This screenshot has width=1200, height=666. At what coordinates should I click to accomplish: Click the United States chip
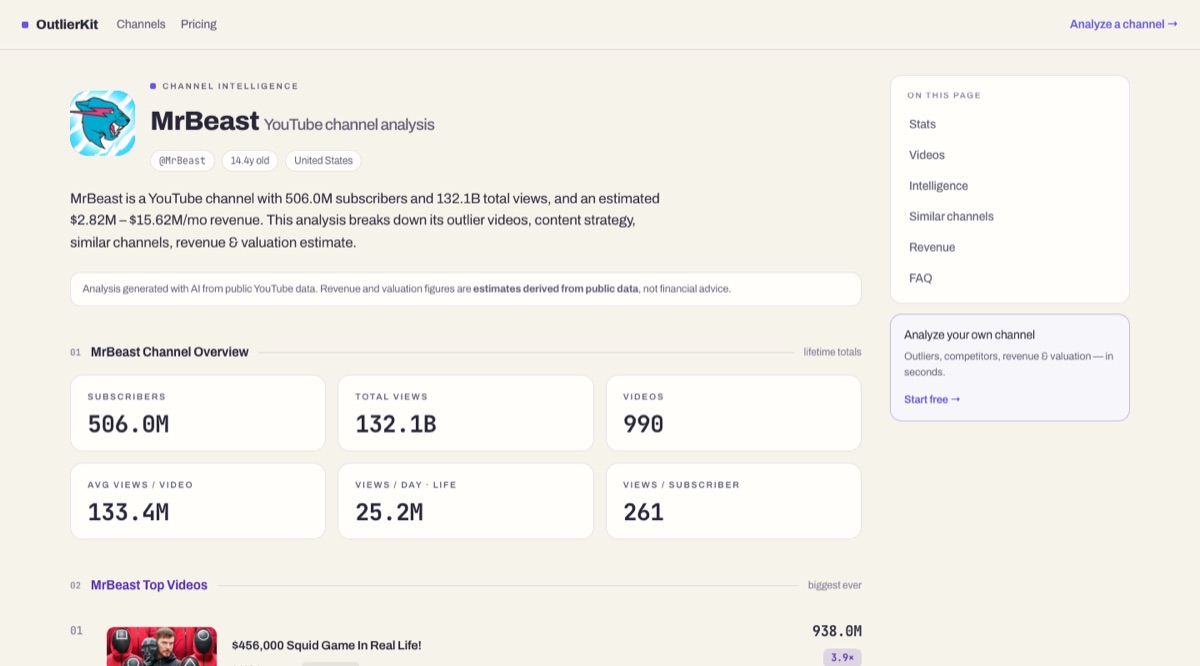[323, 160]
